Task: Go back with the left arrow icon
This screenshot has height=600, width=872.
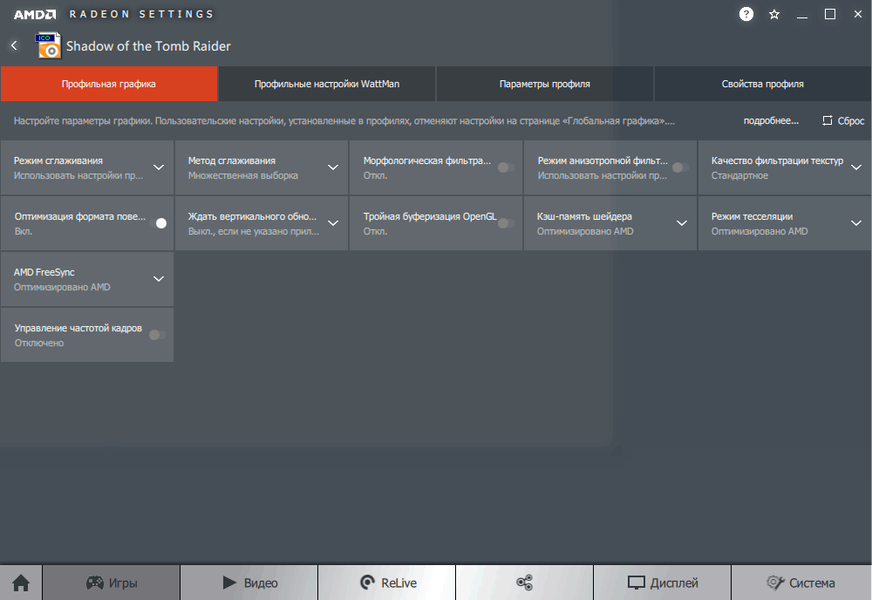Action: 14,46
